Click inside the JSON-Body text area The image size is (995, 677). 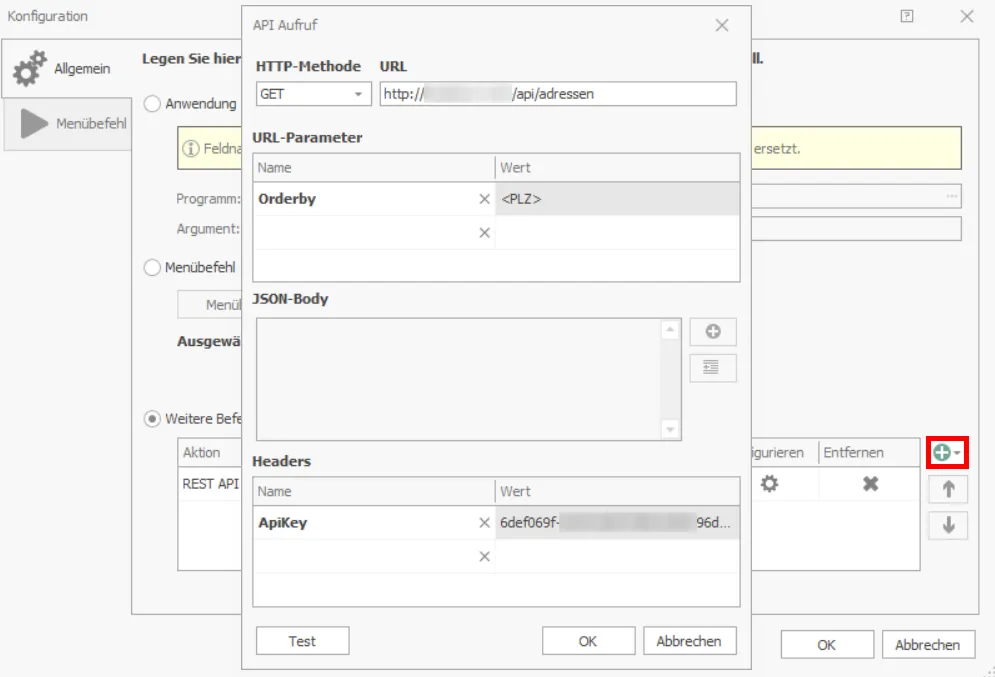[x=459, y=379]
